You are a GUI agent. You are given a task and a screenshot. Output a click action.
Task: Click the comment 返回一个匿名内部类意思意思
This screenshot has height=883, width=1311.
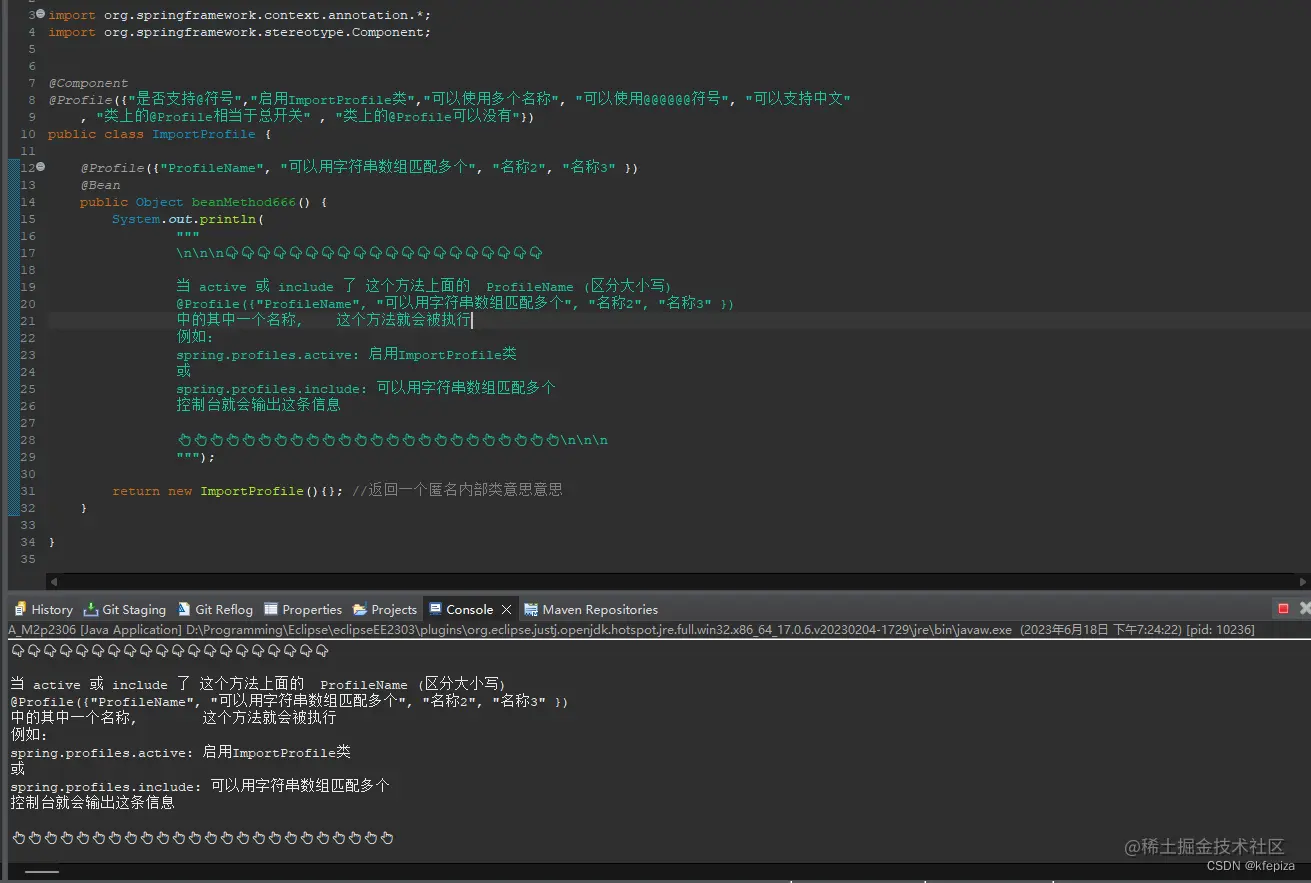point(457,490)
